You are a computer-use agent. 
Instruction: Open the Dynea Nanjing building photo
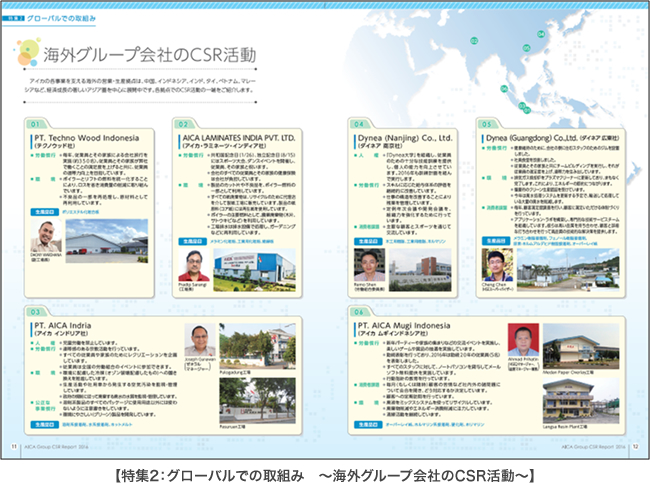420,270
